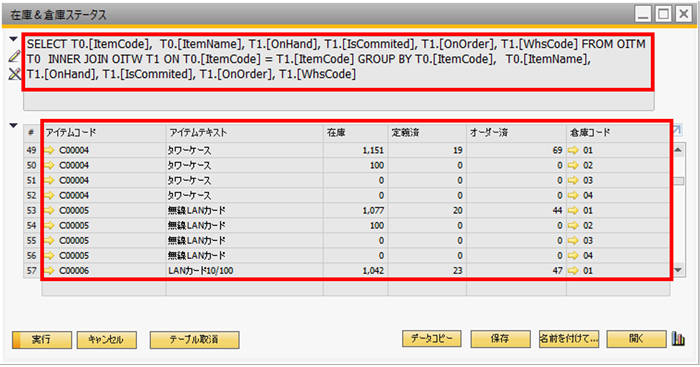
Task: Open item link arrow in row 51
Action: (x=50, y=180)
